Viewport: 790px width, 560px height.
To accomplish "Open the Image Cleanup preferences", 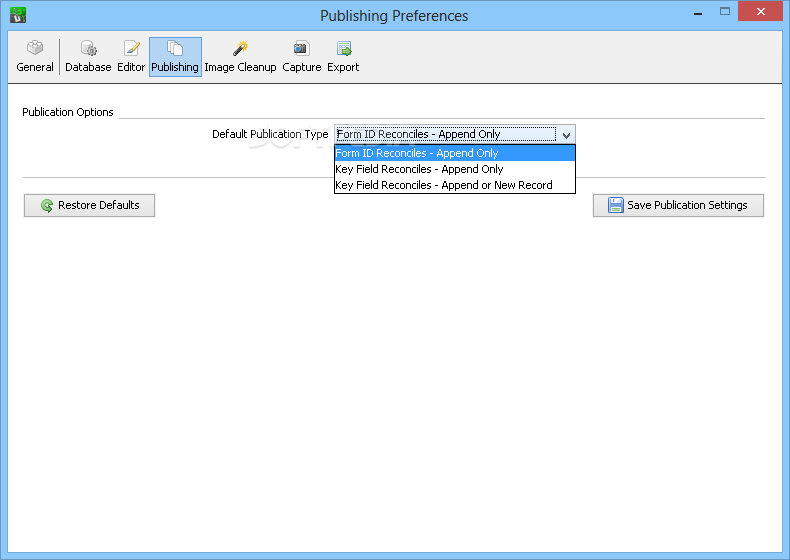I will [x=240, y=56].
